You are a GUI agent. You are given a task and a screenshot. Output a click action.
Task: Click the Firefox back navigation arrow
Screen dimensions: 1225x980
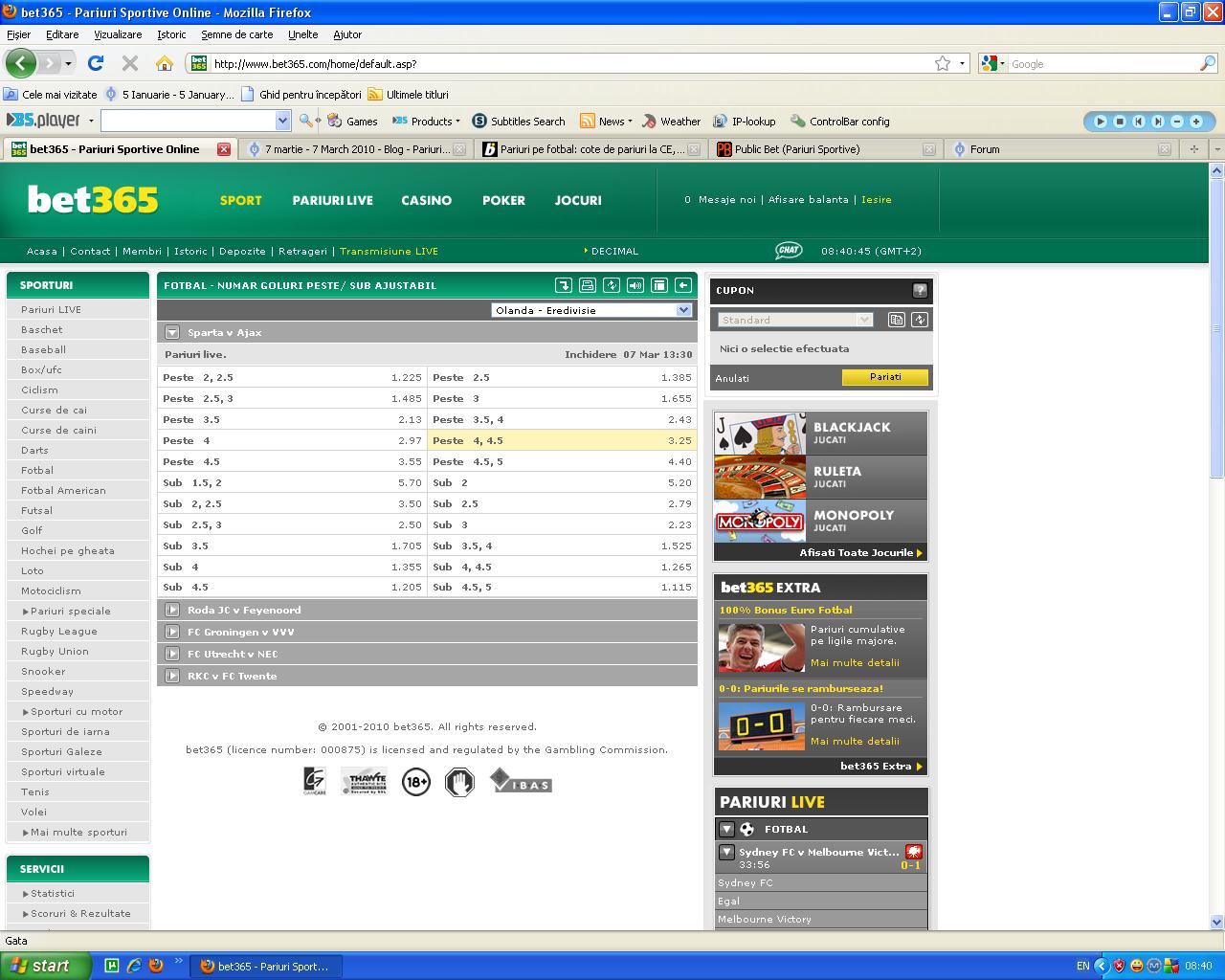(x=20, y=63)
